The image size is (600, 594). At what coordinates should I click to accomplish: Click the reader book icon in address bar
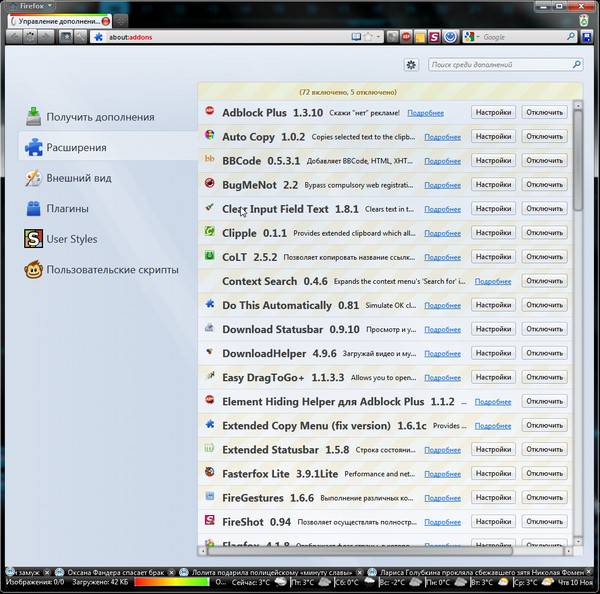click(x=356, y=37)
